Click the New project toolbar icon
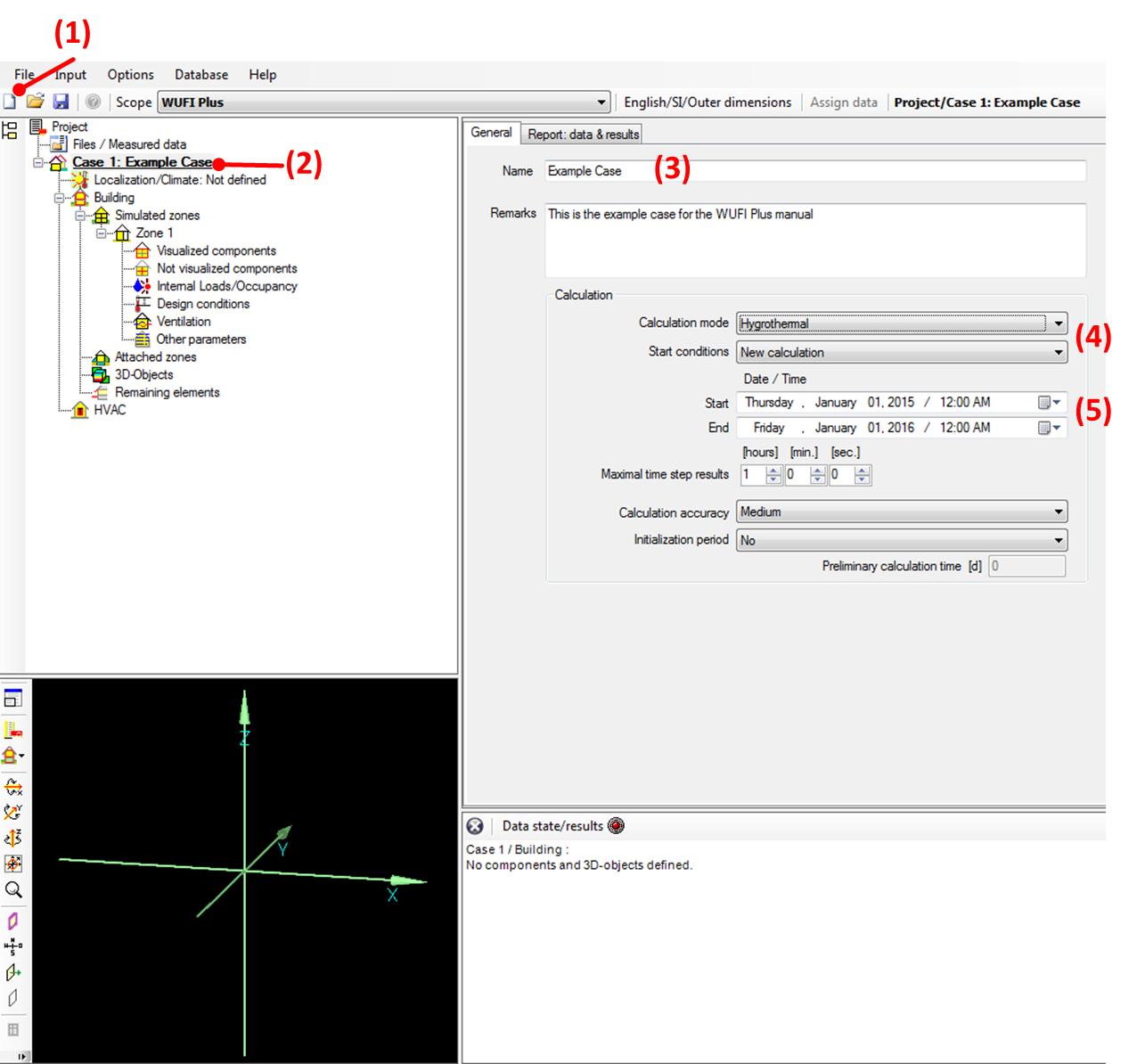Viewport: 1137px width, 1064px height. click(x=10, y=102)
